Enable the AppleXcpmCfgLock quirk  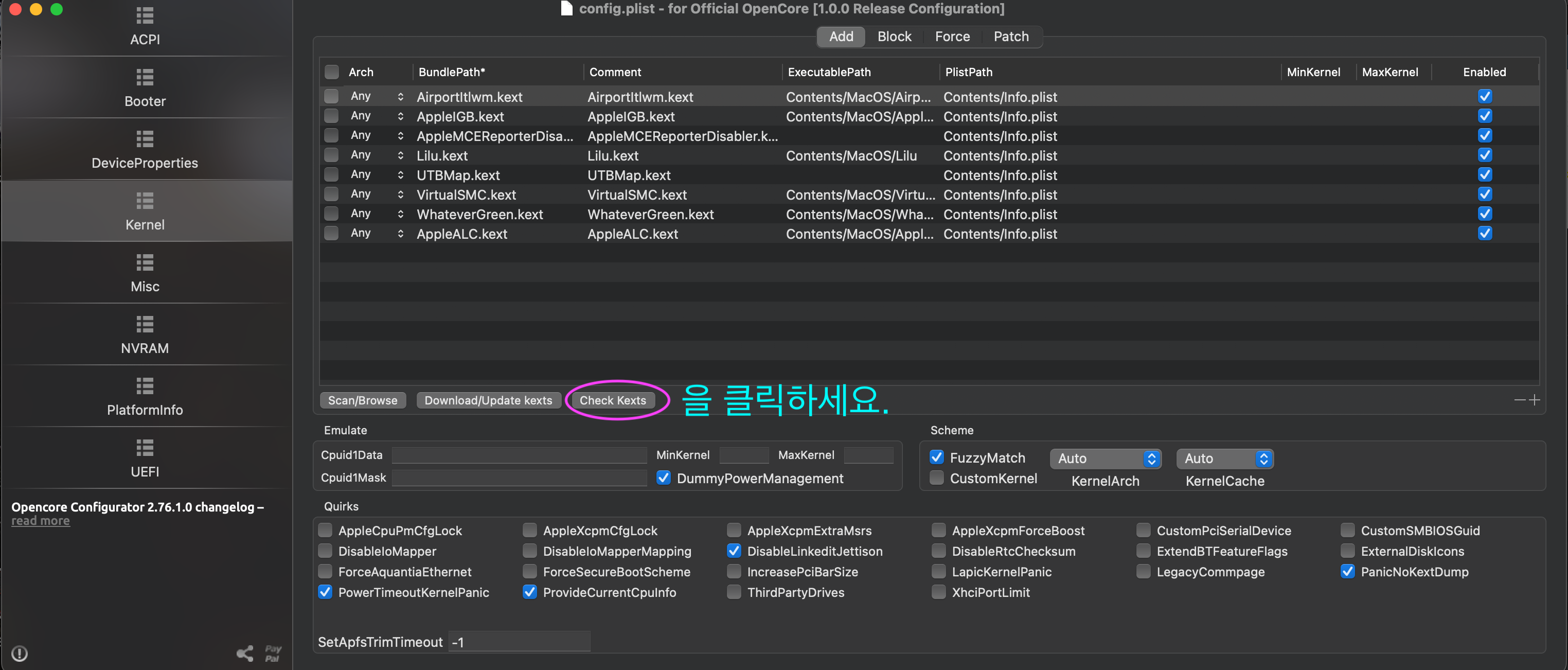click(529, 530)
